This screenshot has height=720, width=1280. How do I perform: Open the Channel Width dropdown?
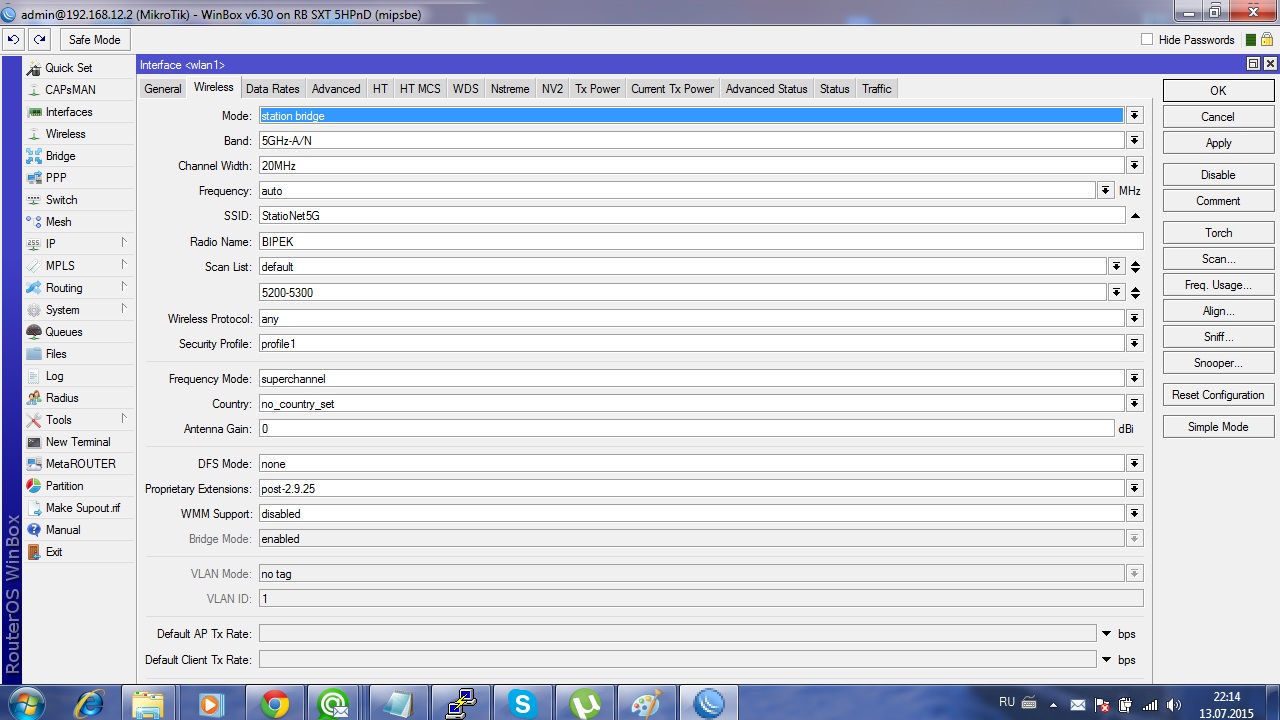(1134, 166)
